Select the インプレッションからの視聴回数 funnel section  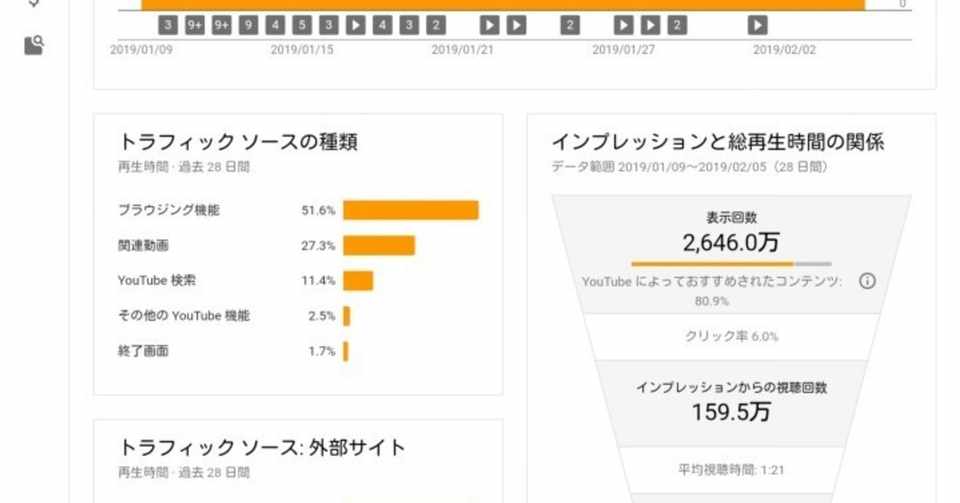pyautogui.click(x=731, y=400)
